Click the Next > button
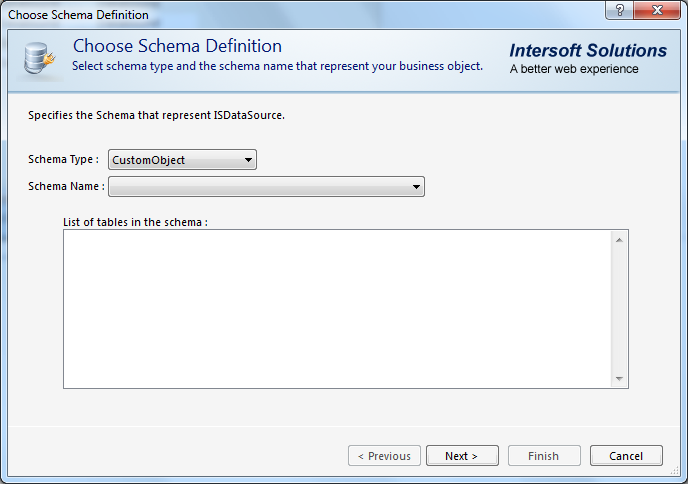The height and width of the screenshot is (484, 688). click(462, 456)
